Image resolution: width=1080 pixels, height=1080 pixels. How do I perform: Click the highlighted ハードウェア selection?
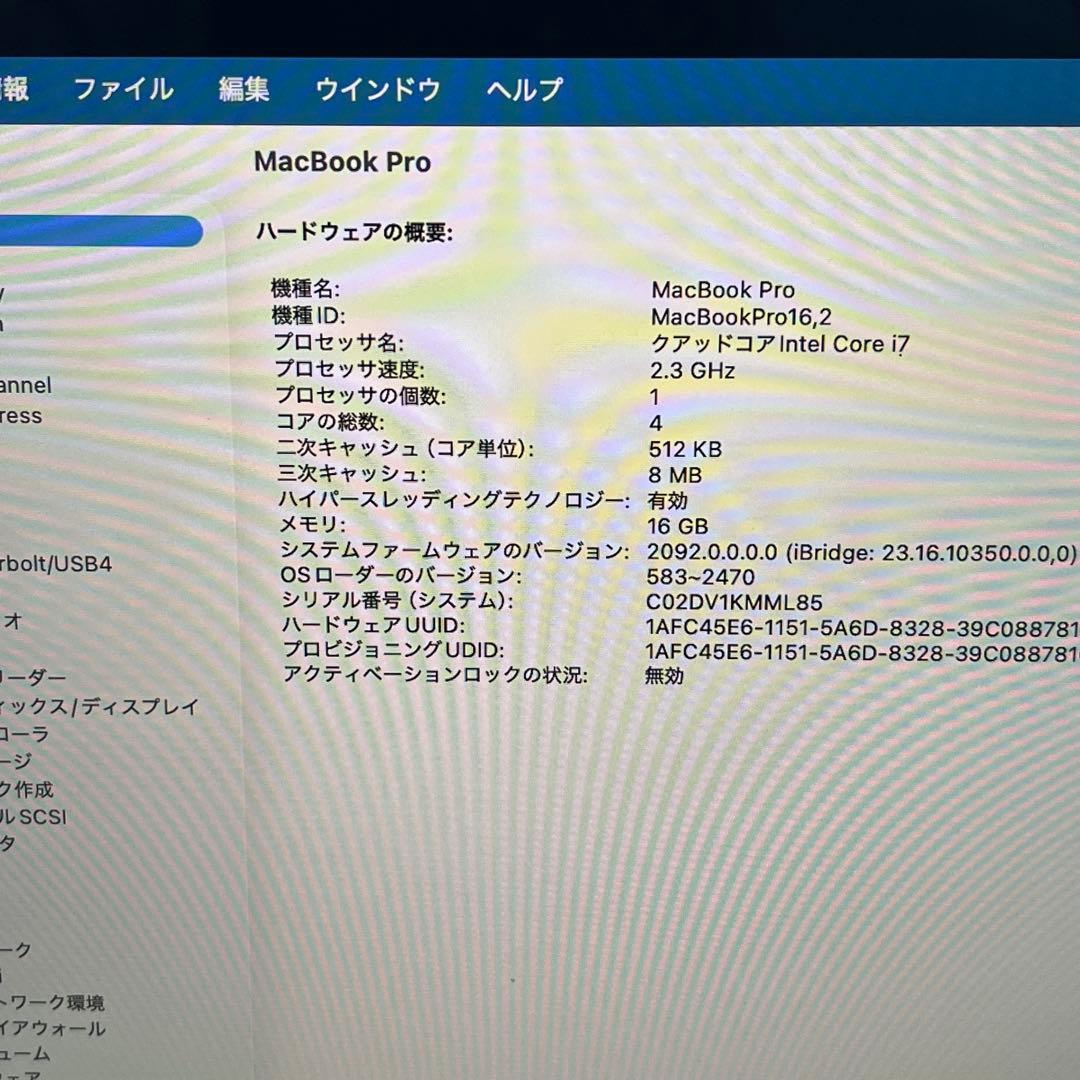(100, 231)
